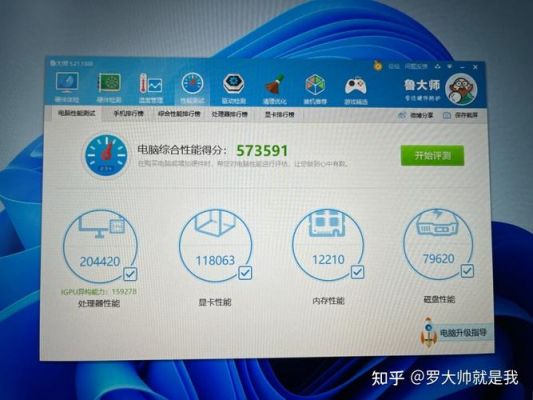
Task: Click the 显卡性能 label
Action: [x=215, y=302]
